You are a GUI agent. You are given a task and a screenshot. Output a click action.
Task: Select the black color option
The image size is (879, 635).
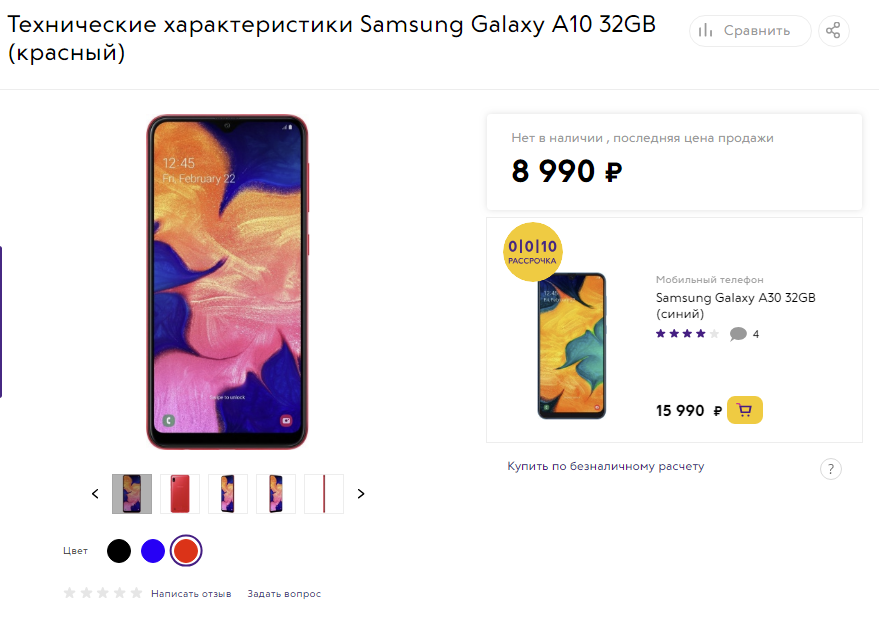point(119,551)
